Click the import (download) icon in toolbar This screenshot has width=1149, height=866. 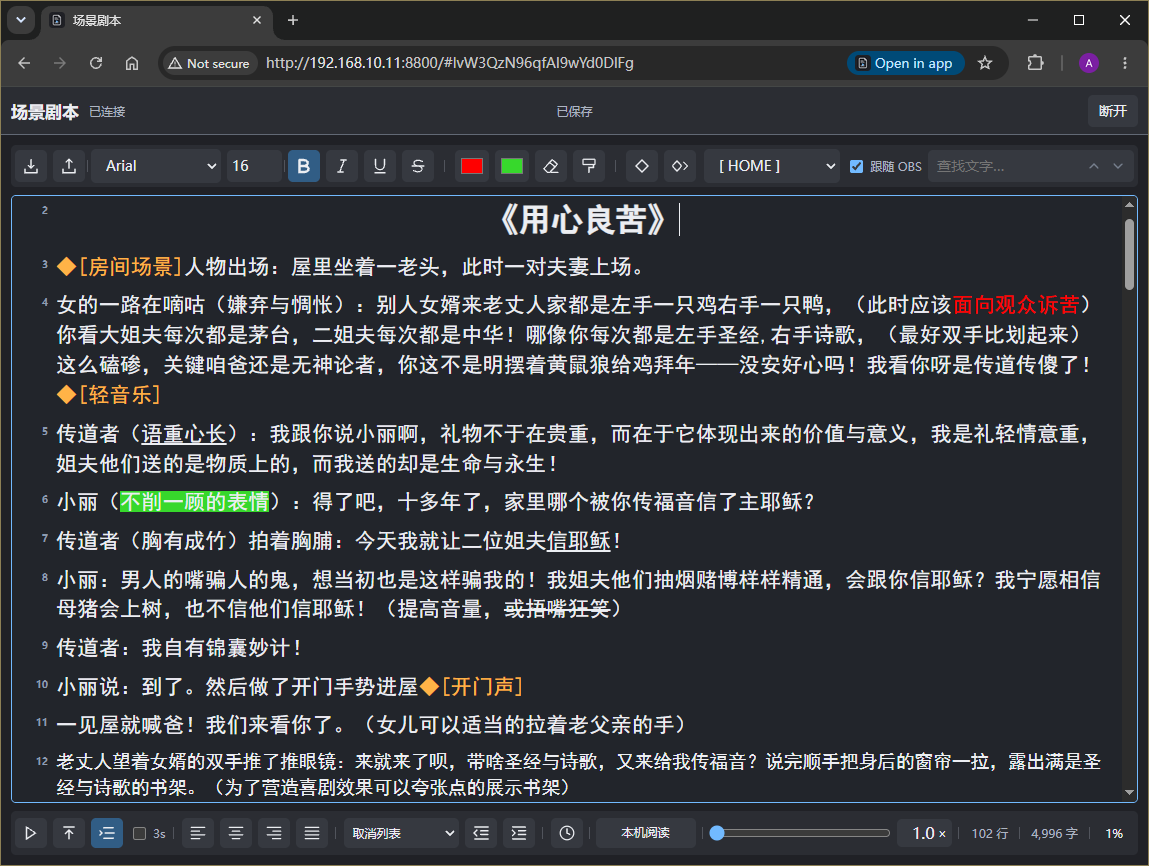point(31,166)
